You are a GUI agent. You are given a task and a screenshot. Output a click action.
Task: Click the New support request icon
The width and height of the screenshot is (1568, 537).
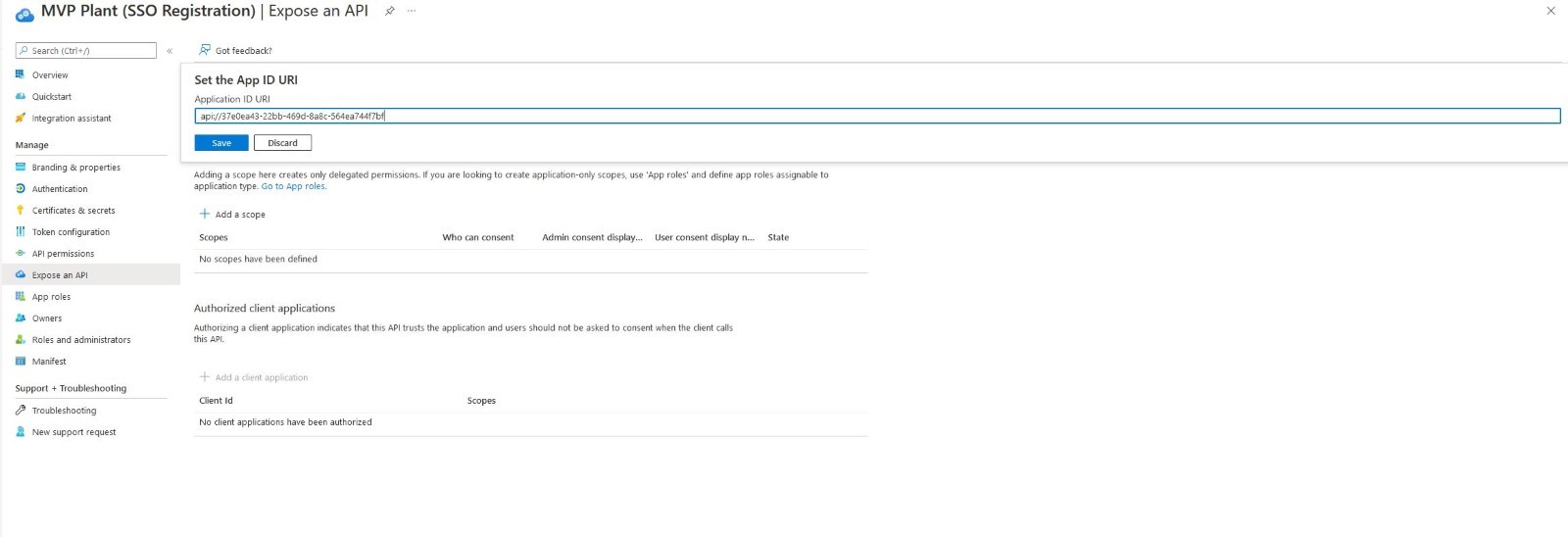pyautogui.click(x=21, y=431)
